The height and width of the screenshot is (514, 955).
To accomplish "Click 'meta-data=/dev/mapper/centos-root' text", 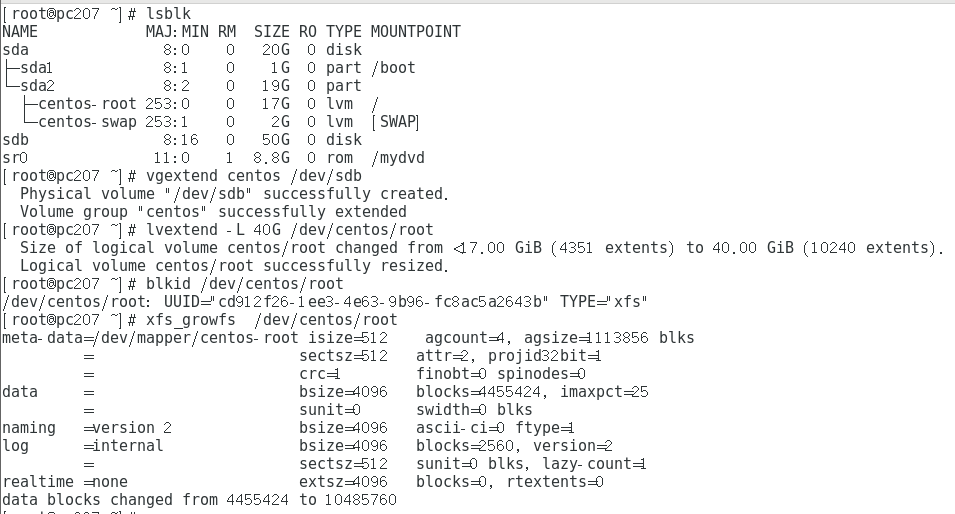I will click(150, 338).
